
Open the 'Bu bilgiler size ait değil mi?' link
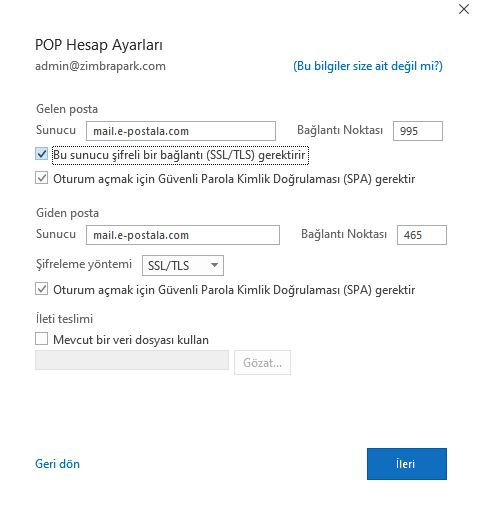pos(368,66)
